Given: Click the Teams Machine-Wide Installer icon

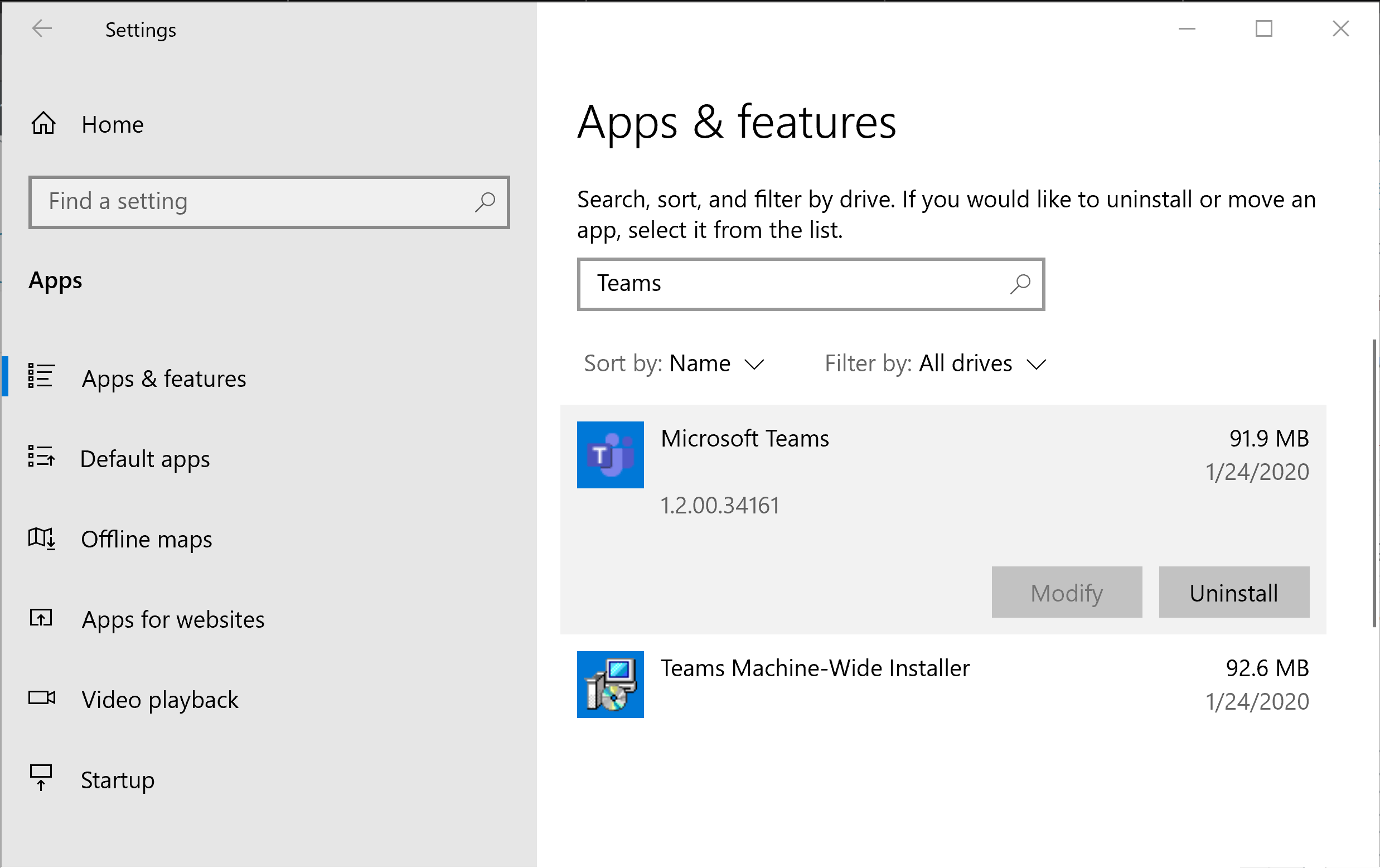Looking at the screenshot, I should [x=611, y=683].
